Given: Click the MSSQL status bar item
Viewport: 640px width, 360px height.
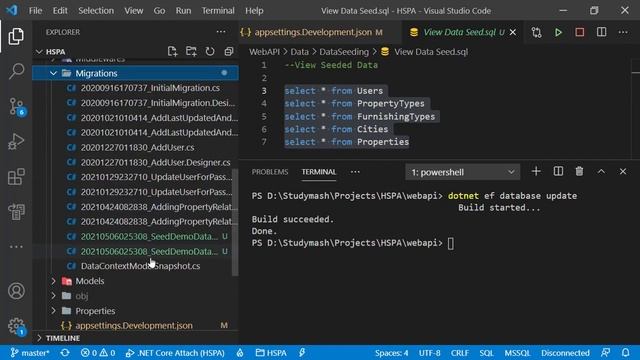Looking at the screenshot, I should pyautogui.click(x=517, y=353).
